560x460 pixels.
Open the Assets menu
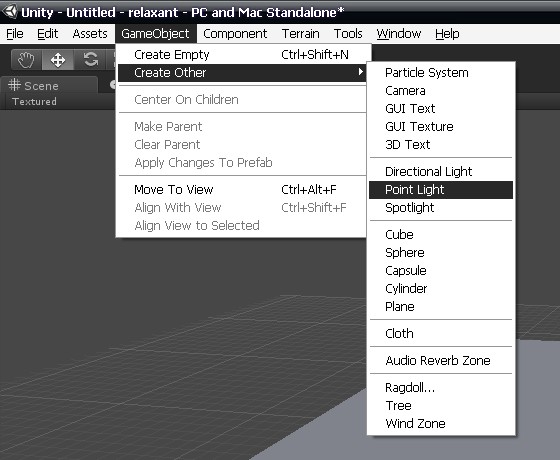coord(90,34)
